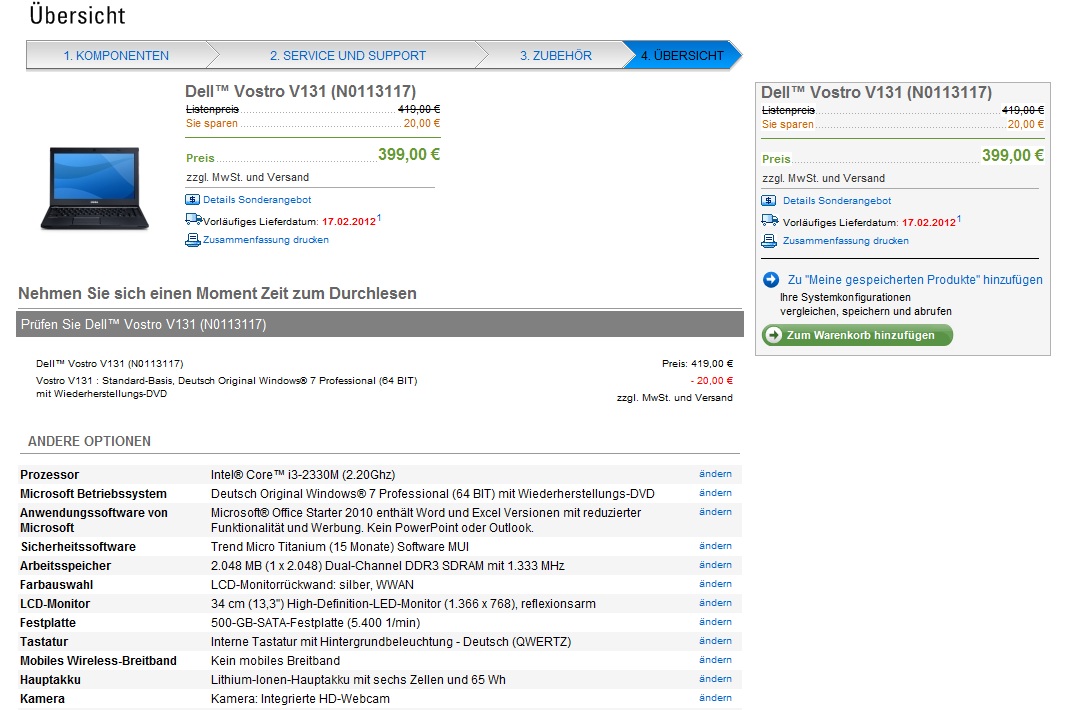Click the sidebar Dell Vostro V131 title

click(x=876, y=92)
